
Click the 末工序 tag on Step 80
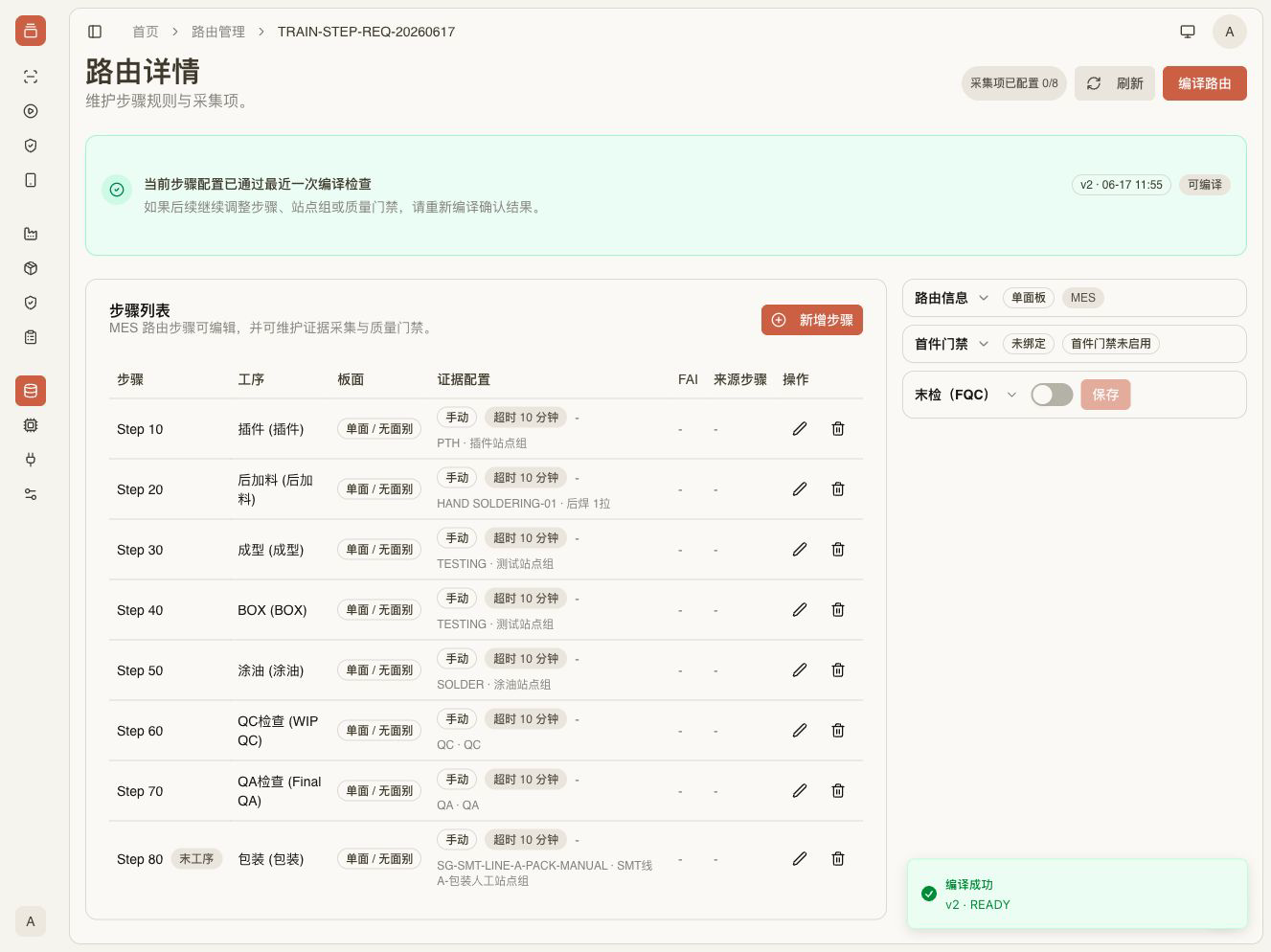196,859
